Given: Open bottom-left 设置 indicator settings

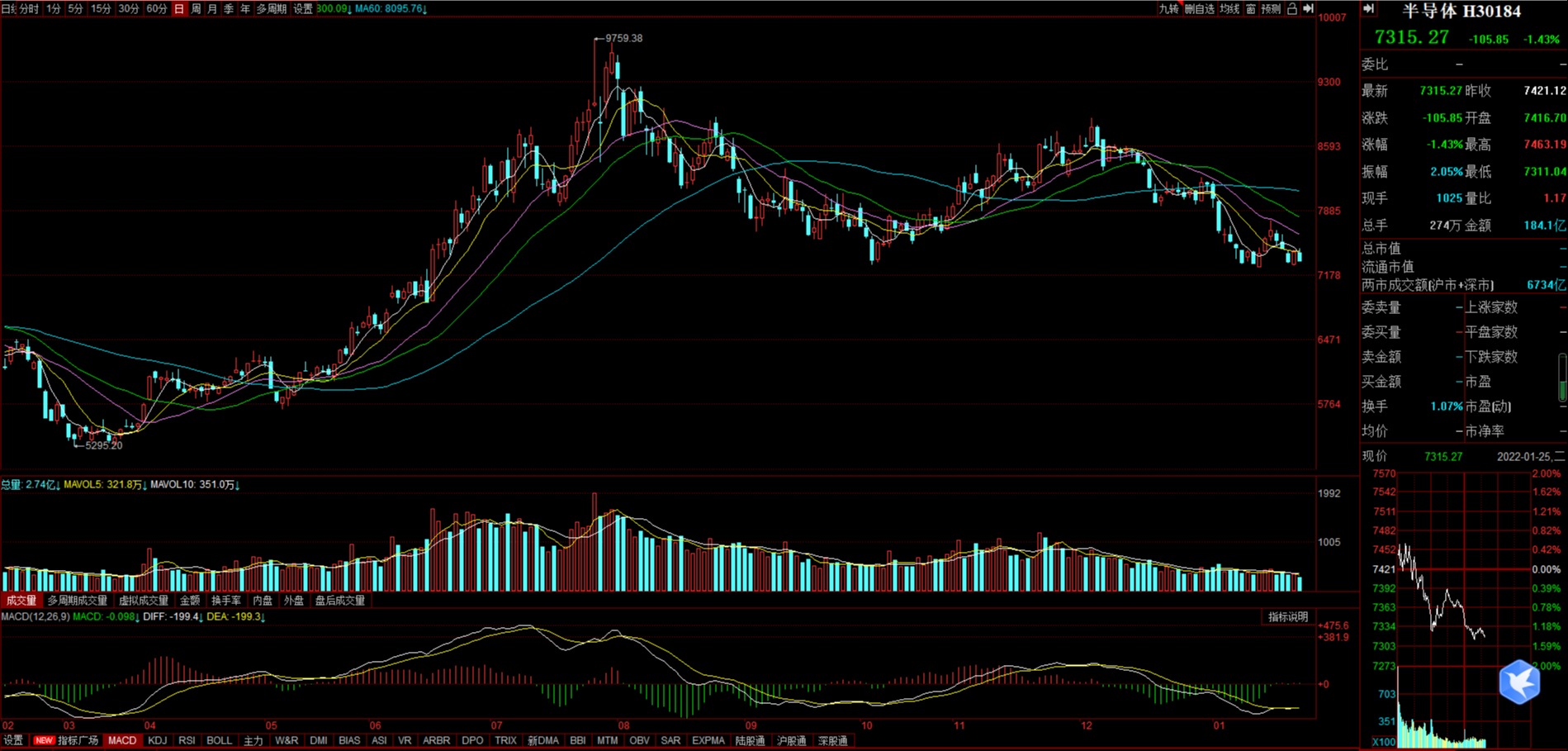Looking at the screenshot, I should 13,740.
